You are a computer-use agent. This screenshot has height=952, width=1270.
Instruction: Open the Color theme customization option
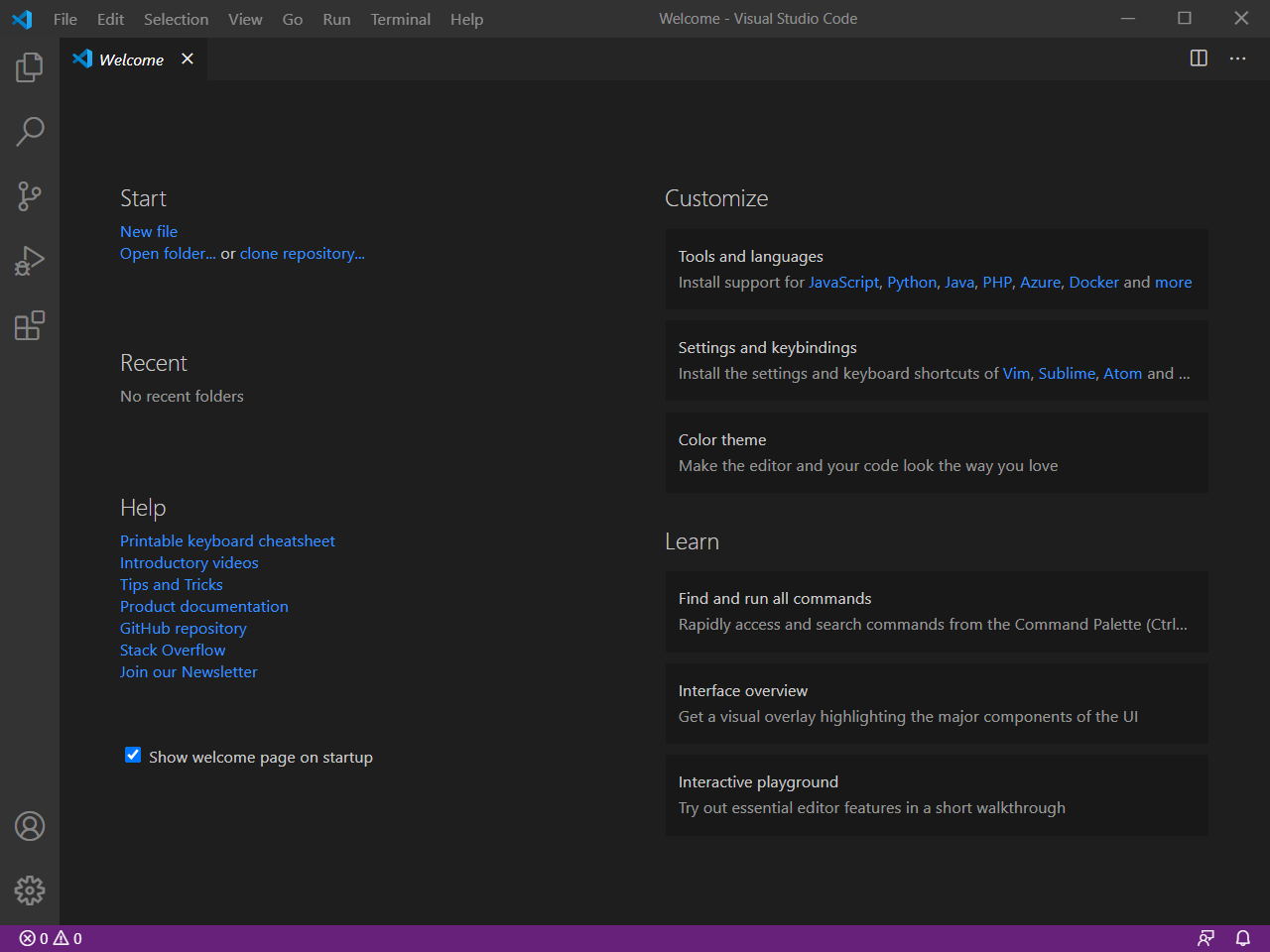pos(936,453)
